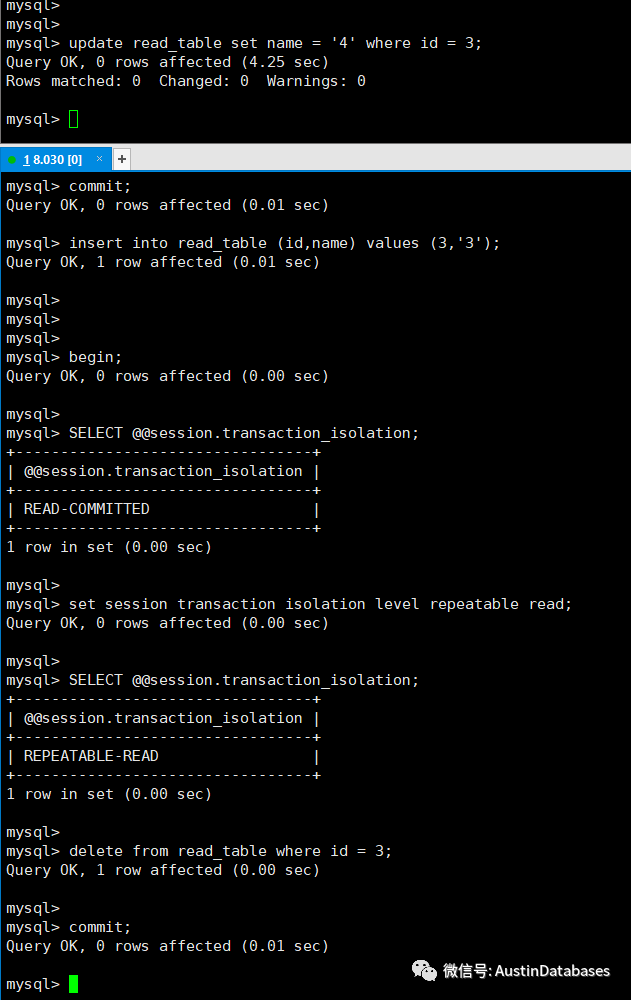Click empty tab bar area beside plus button
The image size is (631, 1000).
click(x=381, y=159)
